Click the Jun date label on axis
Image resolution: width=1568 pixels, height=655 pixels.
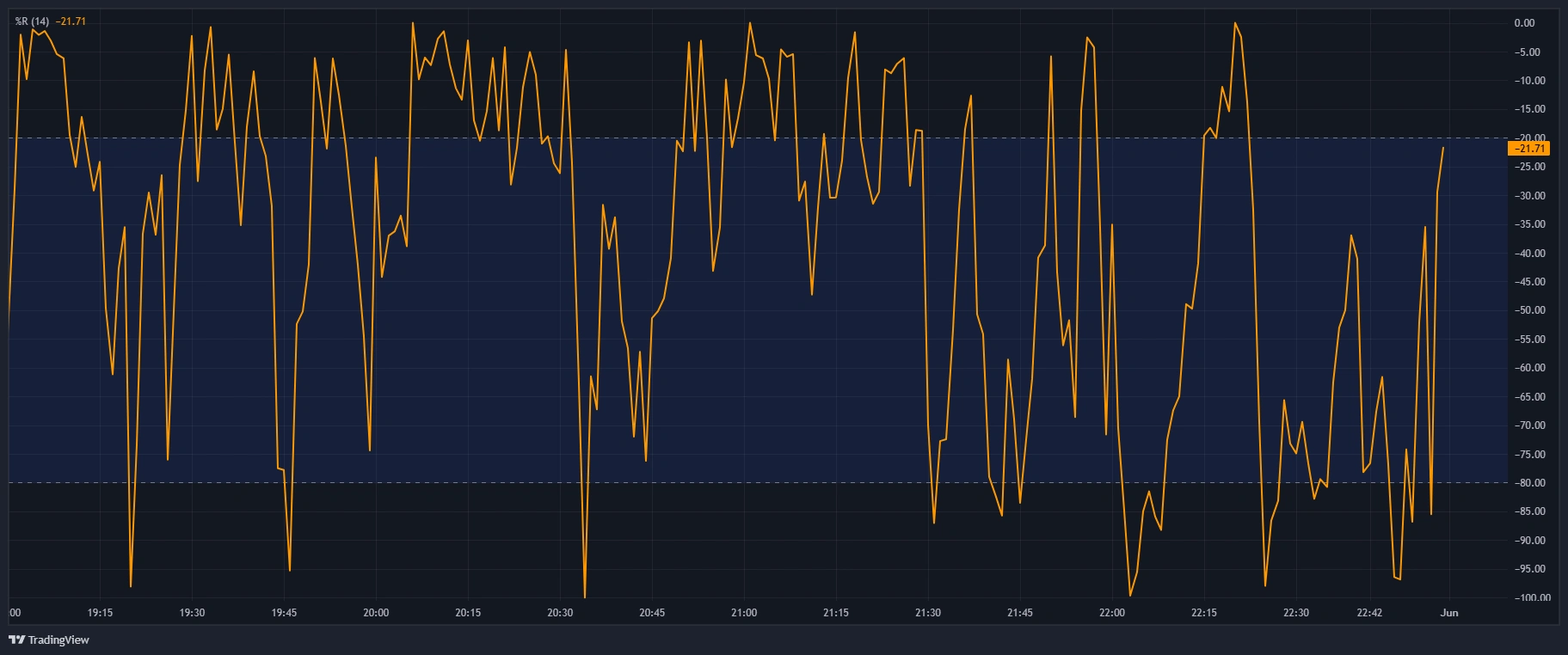(x=1449, y=613)
